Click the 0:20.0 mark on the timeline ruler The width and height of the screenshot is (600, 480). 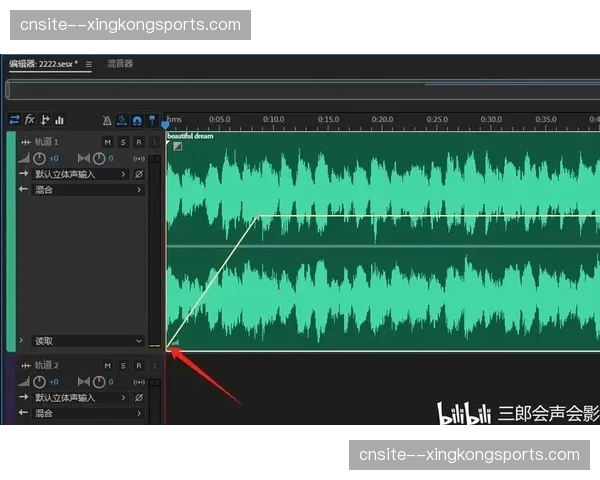point(383,119)
